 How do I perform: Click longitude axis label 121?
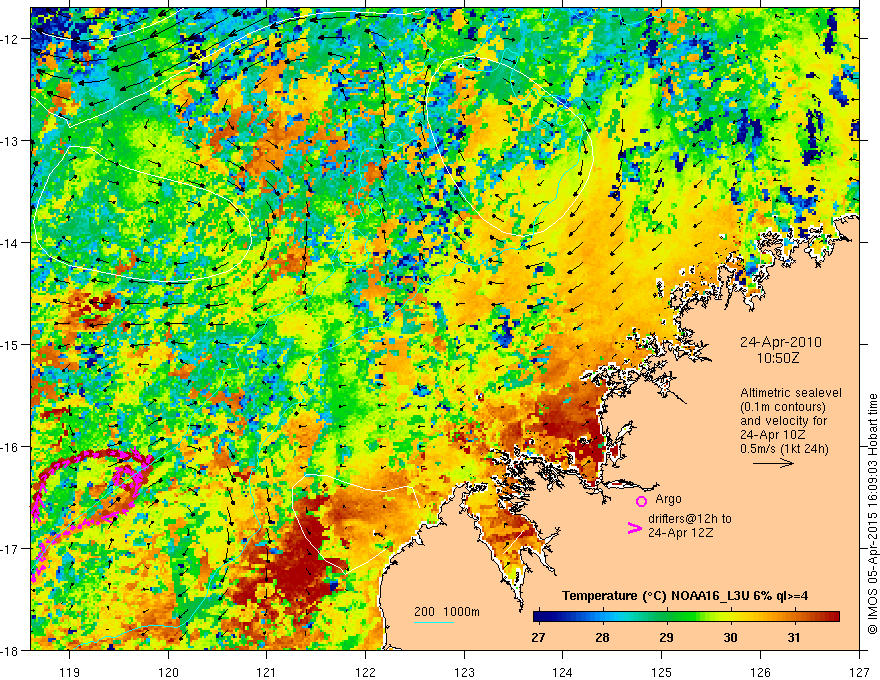[267, 672]
